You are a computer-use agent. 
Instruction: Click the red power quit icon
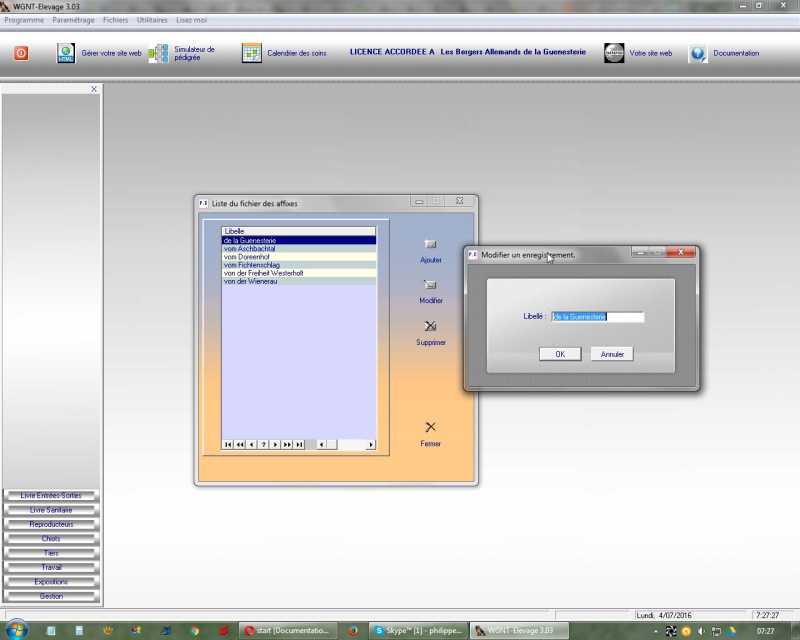click(21, 53)
